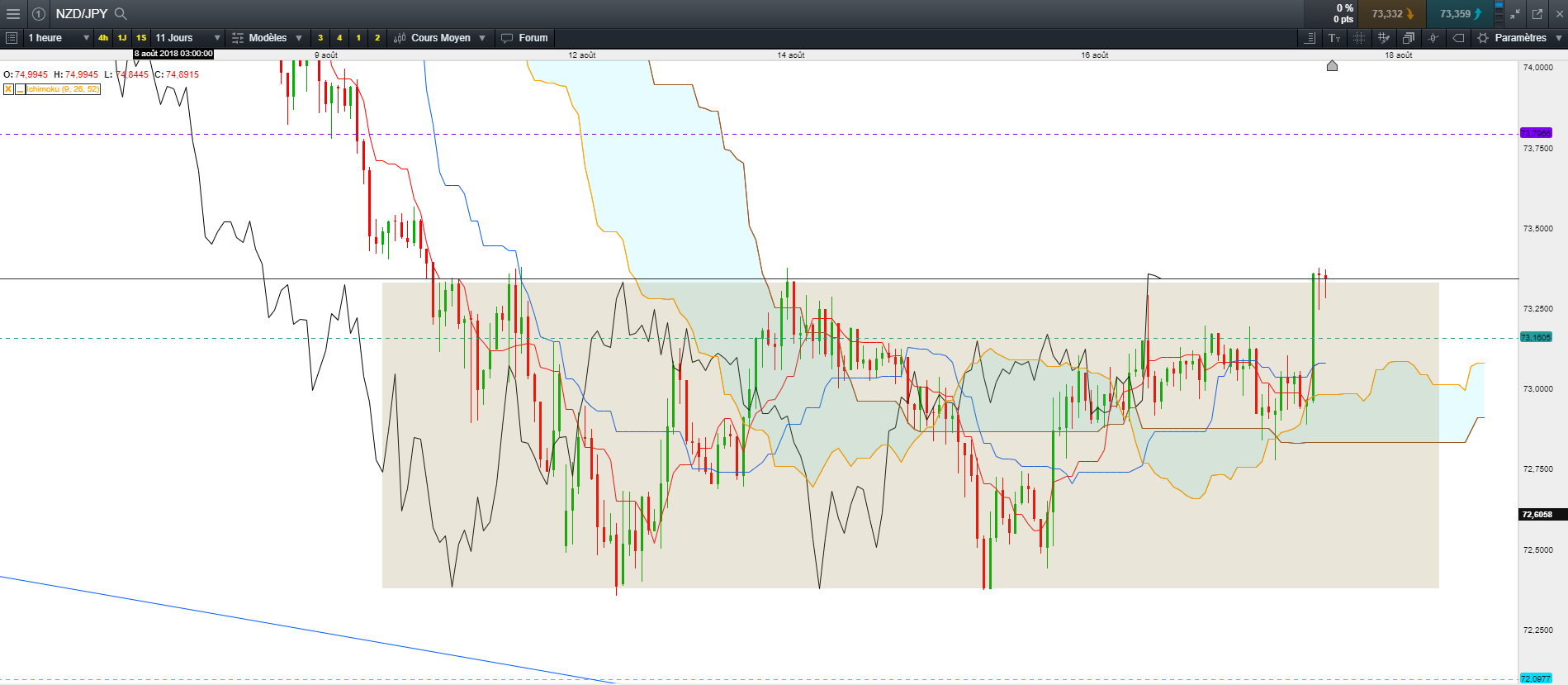Remove the Ichimoku indicator with X
Image resolution: width=1568 pixels, height=685 pixels.
click(x=8, y=89)
